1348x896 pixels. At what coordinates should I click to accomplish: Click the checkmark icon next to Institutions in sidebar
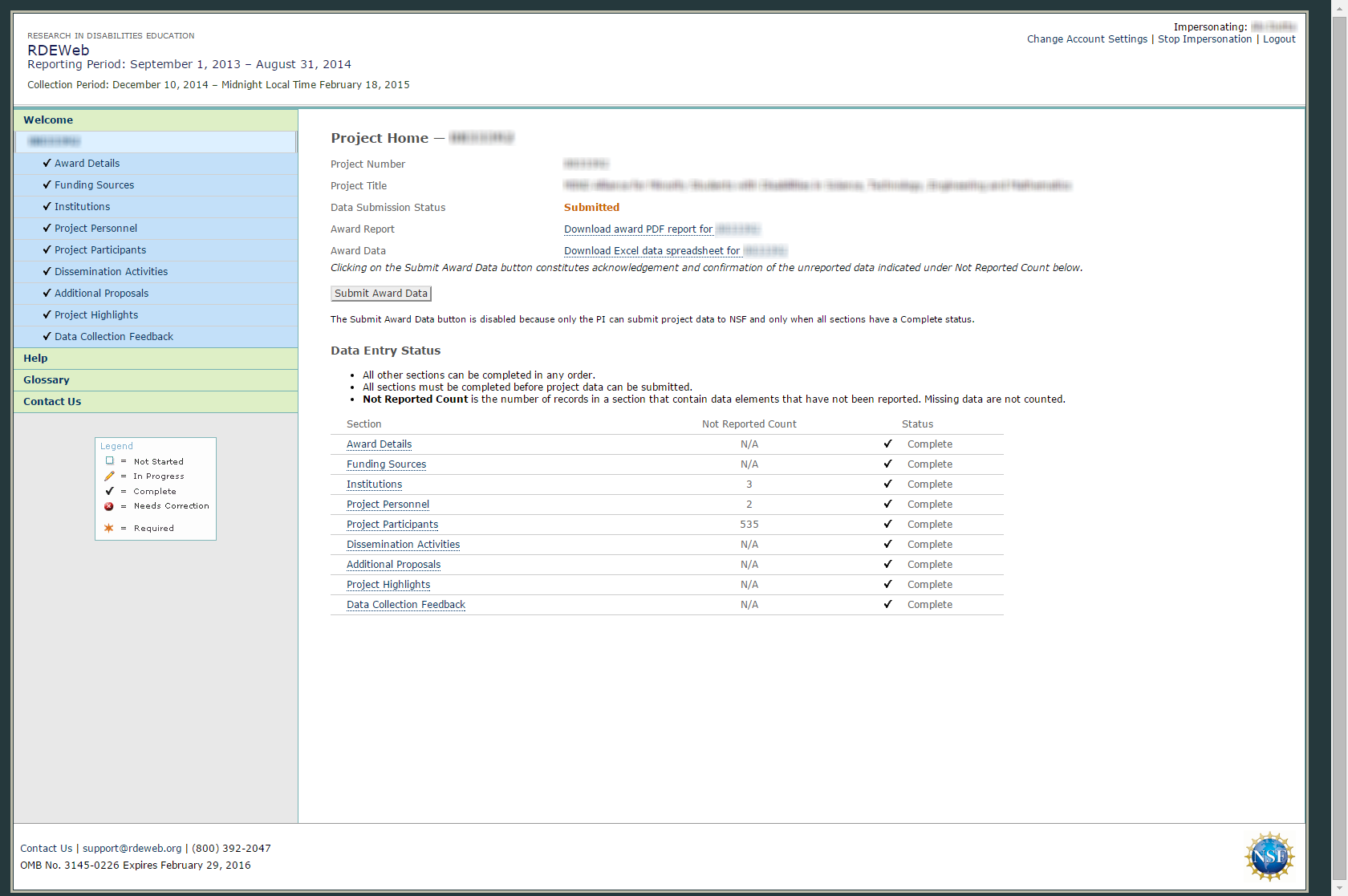(x=47, y=206)
